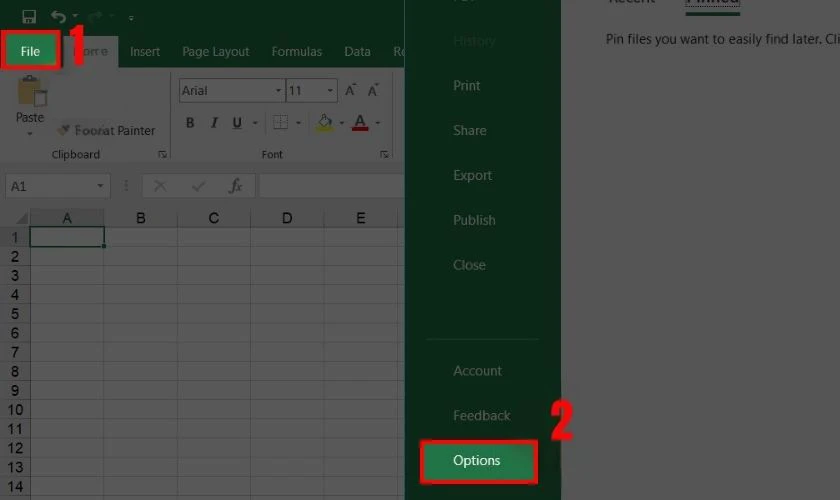Open the Font dialog launcher
840x500 pixels.
384,154
